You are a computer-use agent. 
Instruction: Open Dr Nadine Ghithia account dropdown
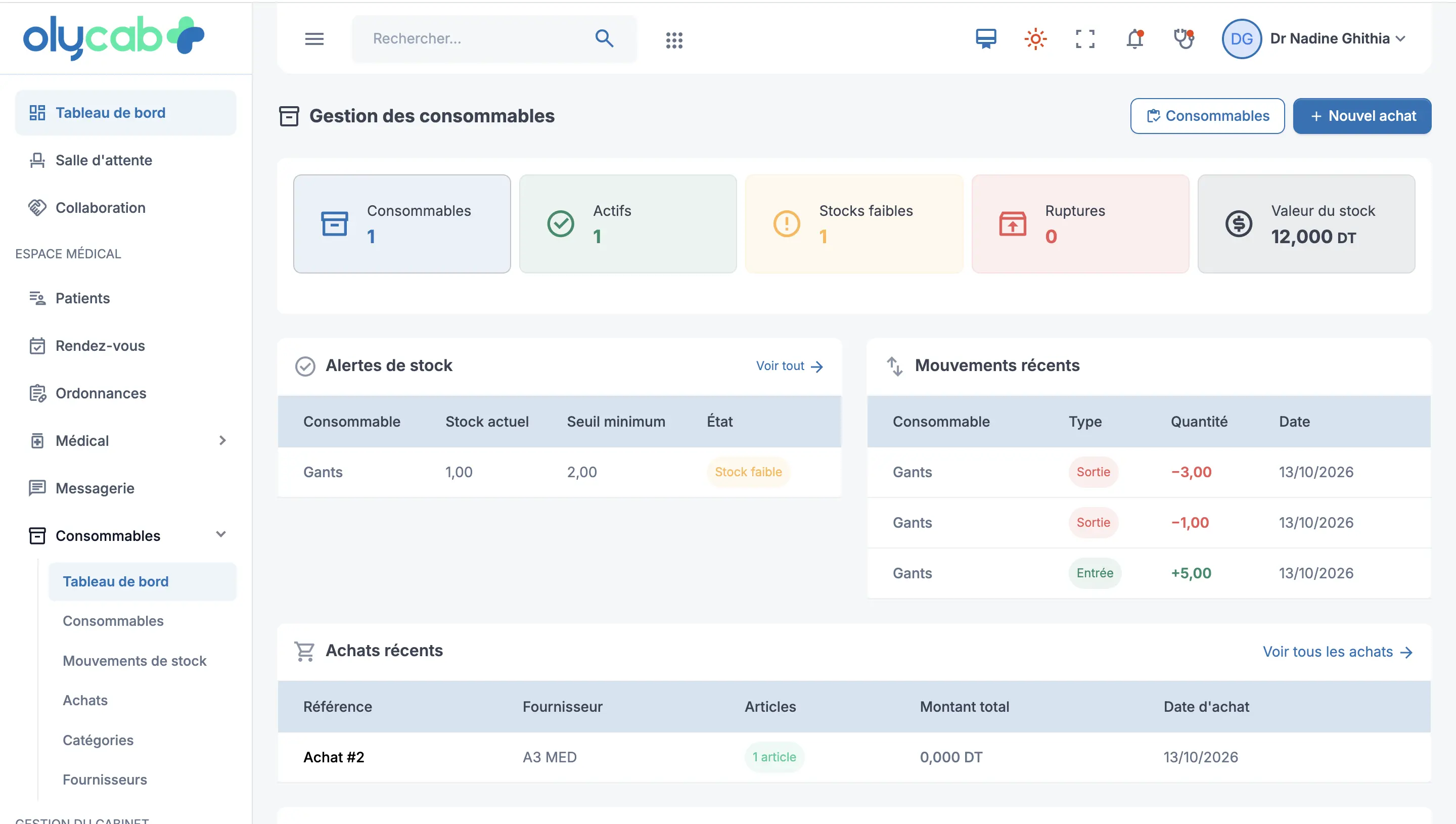pyautogui.click(x=1337, y=38)
